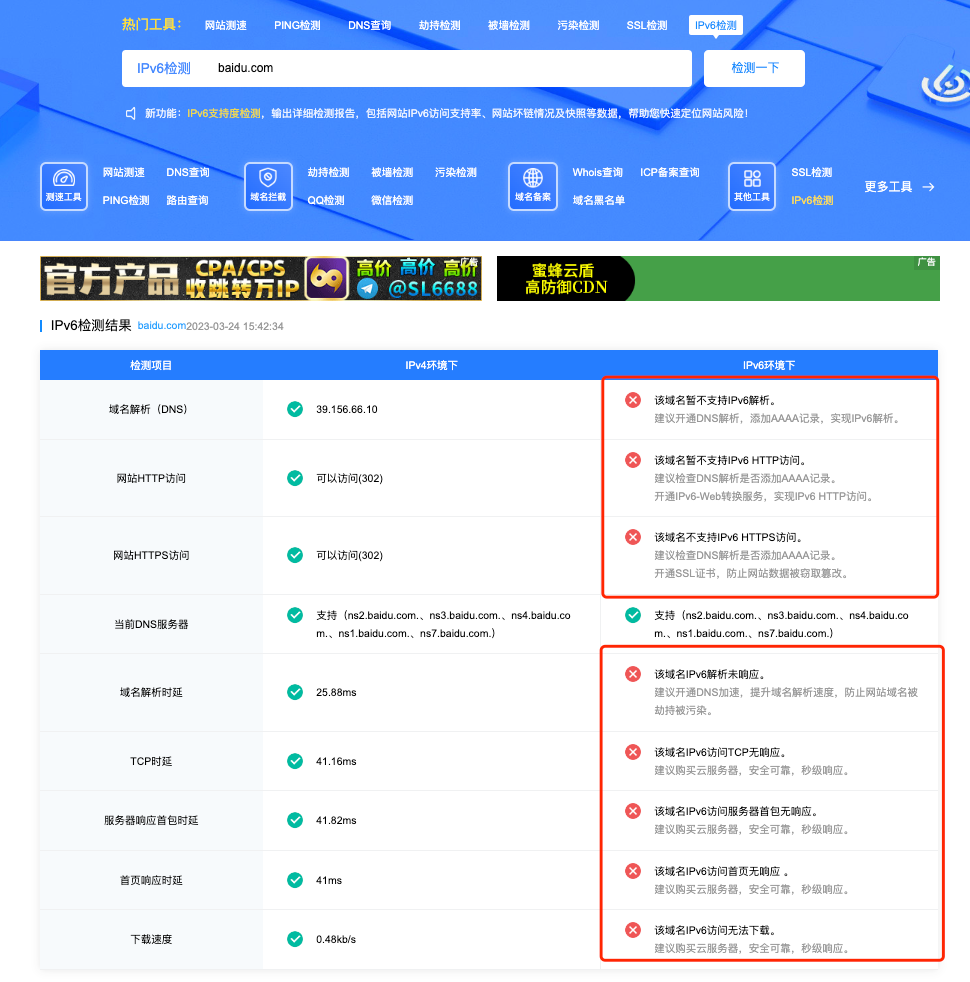Screen dimensions: 970x982
Task: Click the 蜜蜂云盾 高防御CDN banner ad
Action: 718,278
